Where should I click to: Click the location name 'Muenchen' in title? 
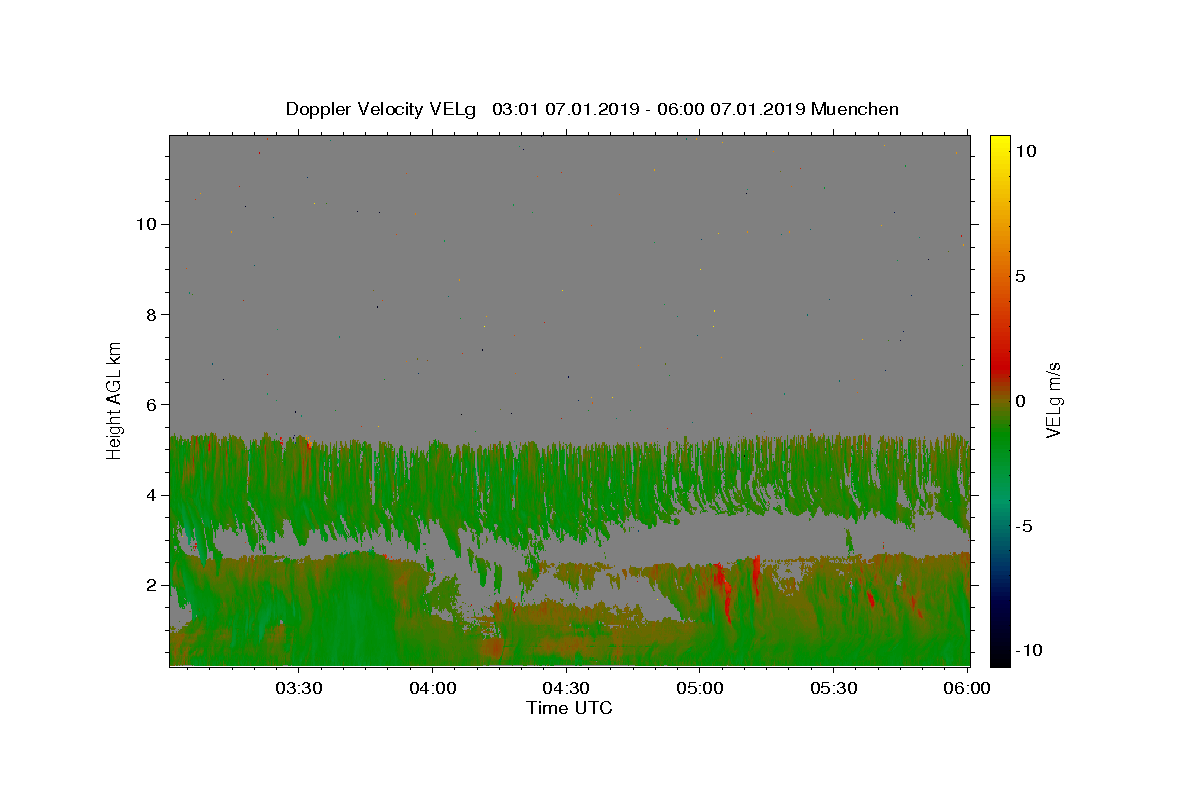coord(855,109)
